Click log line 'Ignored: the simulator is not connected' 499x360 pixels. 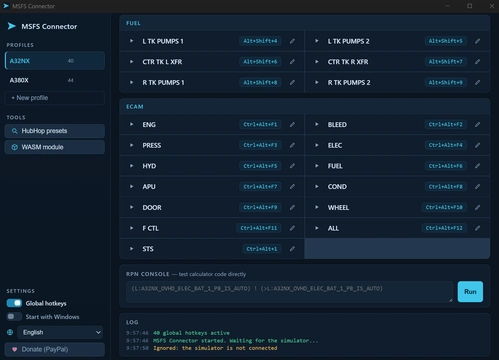(215, 348)
